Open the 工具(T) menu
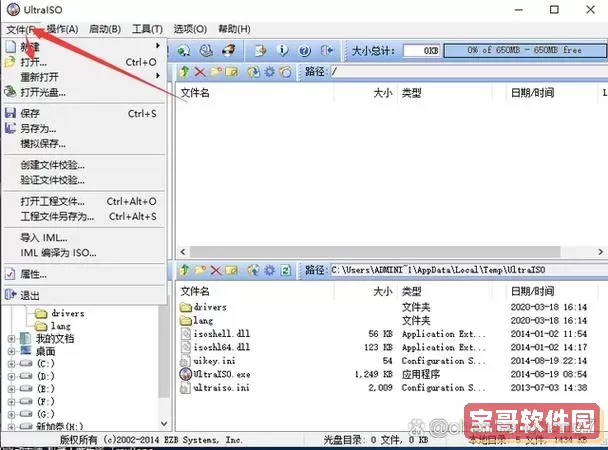The width and height of the screenshot is (608, 450). click(x=147, y=29)
